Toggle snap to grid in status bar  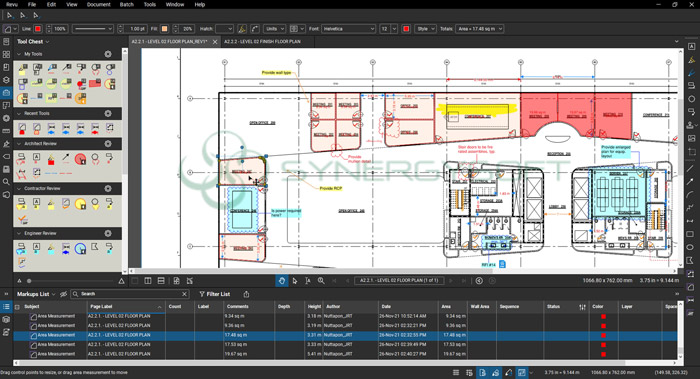click(469, 372)
